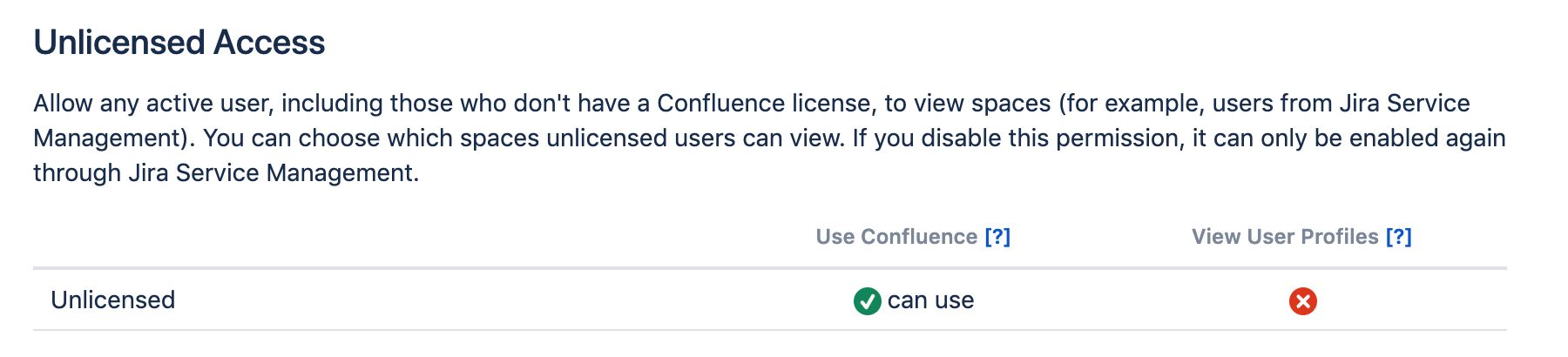Click the red X icon for View User Profiles
Viewport: 1568px width, 357px height.
click(1302, 301)
